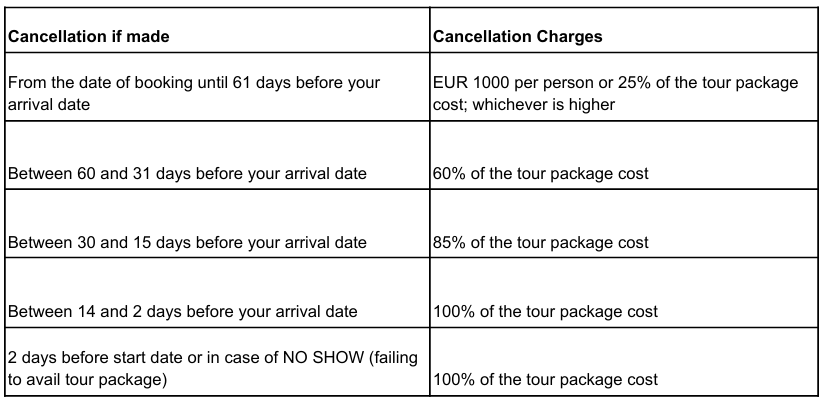Select the '2 days before start date' NO SHOW cell
Viewport: 826px width, 400px height.
pos(218,362)
